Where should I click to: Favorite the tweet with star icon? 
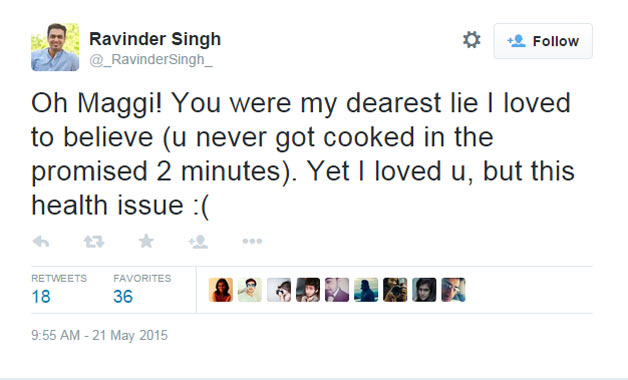pyautogui.click(x=146, y=241)
